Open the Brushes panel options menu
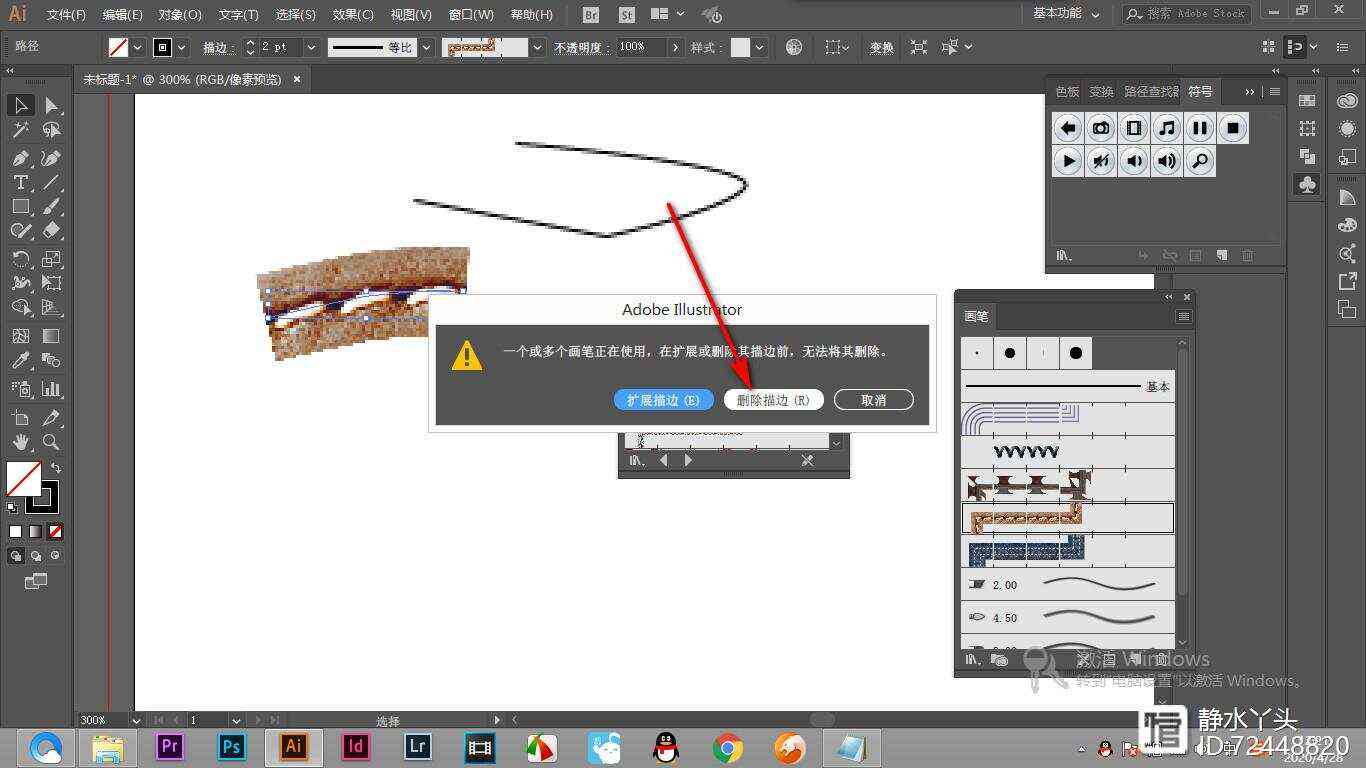This screenshot has height=768, width=1366. tap(1183, 317)
